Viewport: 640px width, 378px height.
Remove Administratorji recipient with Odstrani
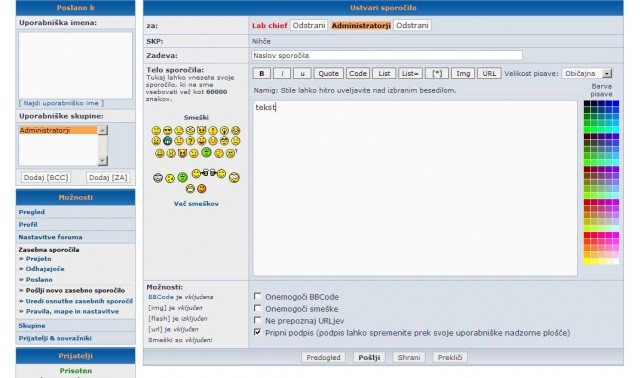pos(412,25)
